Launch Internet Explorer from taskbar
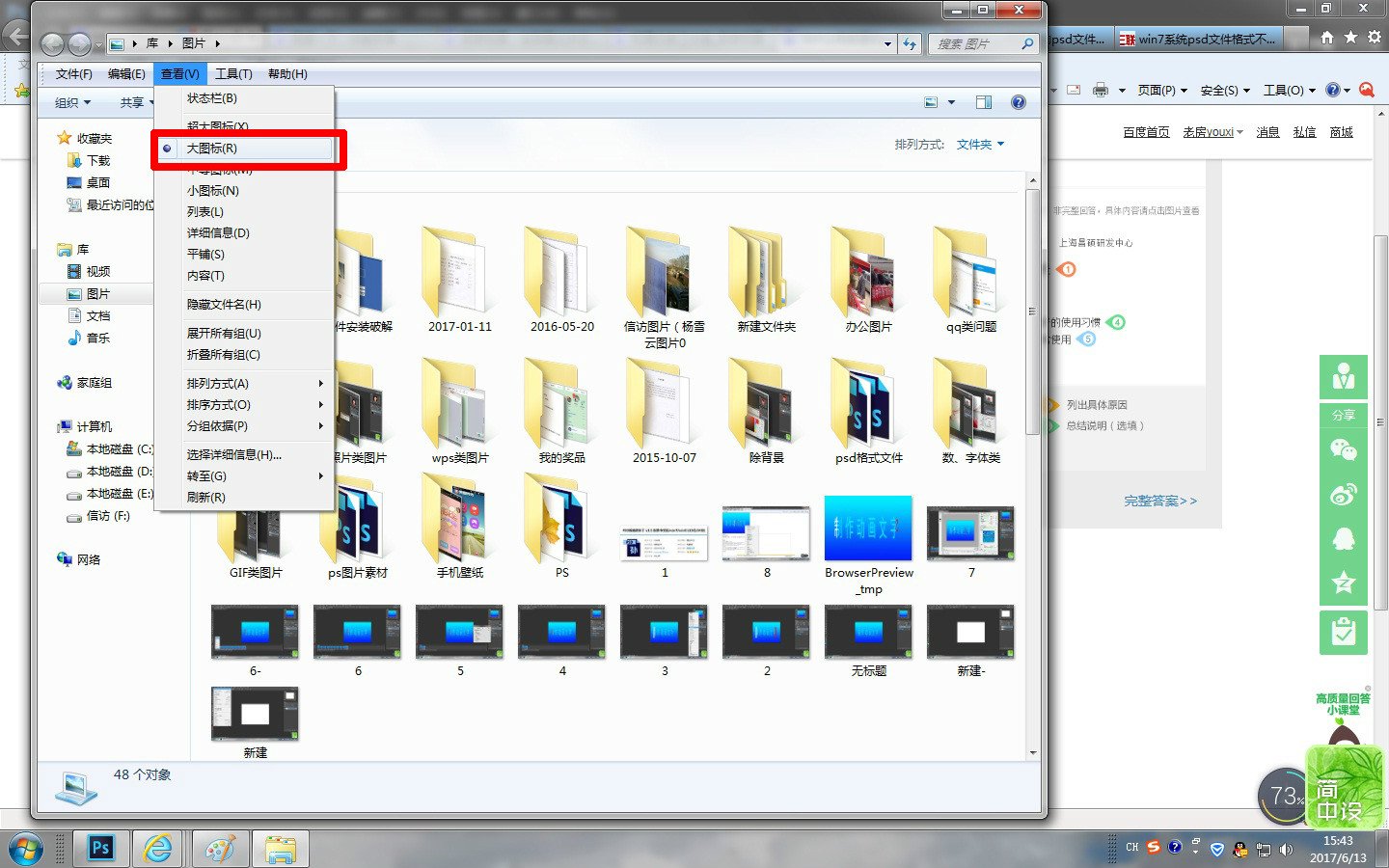The height and width of the screenshot is (868, 1389). click(x=159, y=848)
